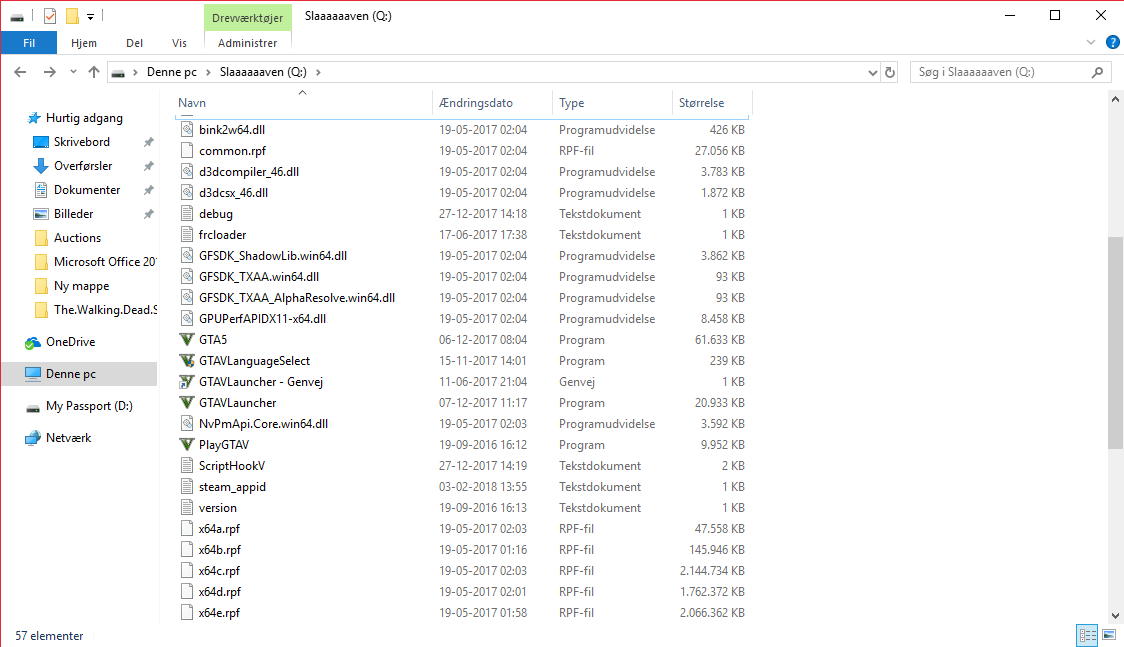Select the d3dcompiler_46.dll file name
The height and width of the screenshot is (647, 1124).
click(x=249, y=172)
